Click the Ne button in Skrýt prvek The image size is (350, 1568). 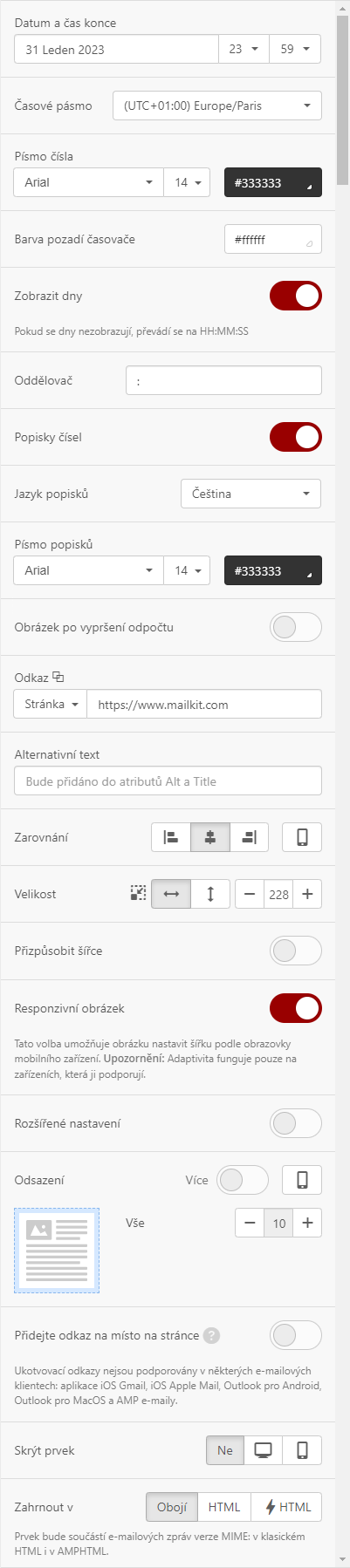[x=225, y=1450]
